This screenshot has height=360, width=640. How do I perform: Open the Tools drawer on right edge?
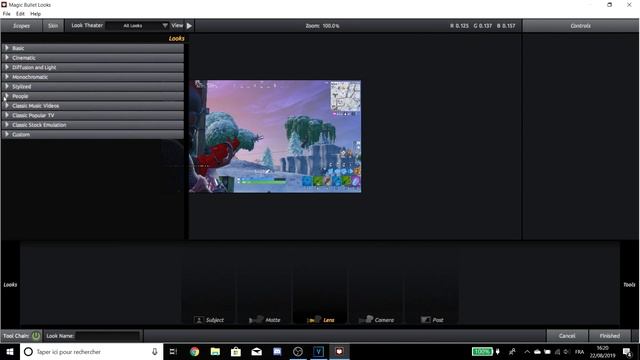(629, 285)
